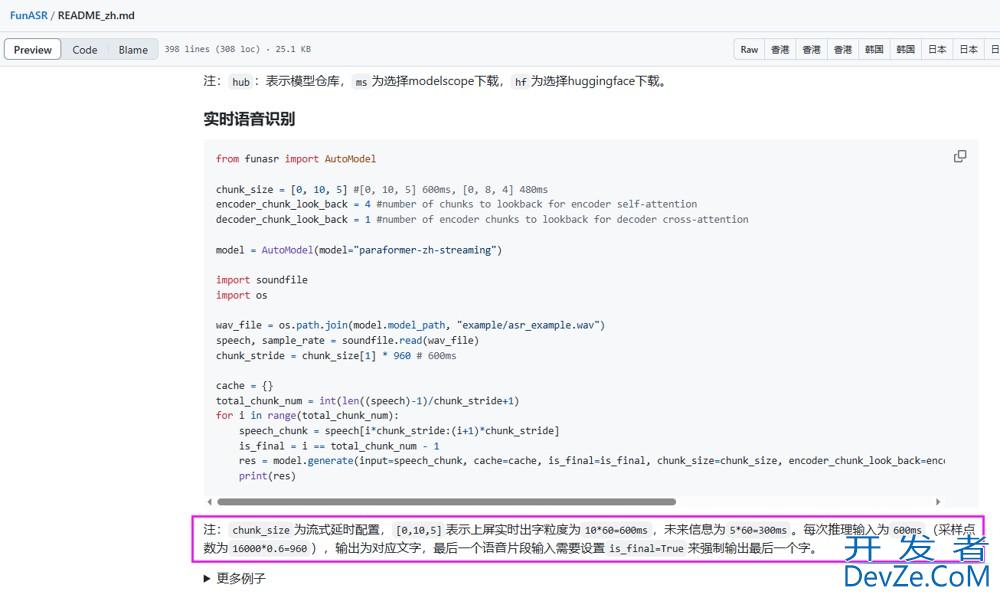Click inline code '5*60=300ms' in the note
This screenshot has width=1000, height=598.
758,530
